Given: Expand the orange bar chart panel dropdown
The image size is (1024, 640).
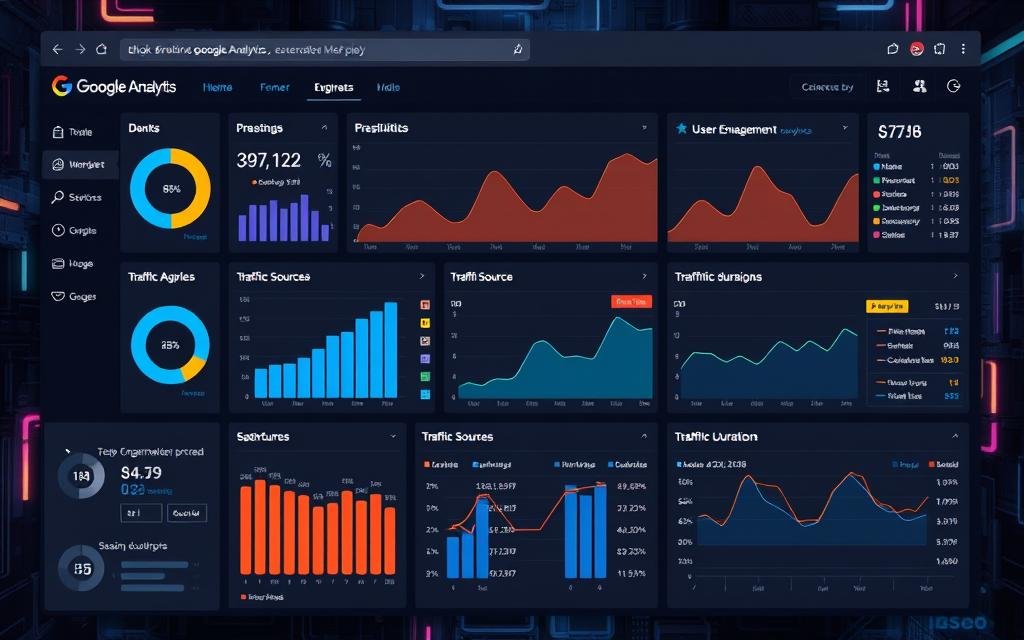Looking at the screenshot, I should coord(393,437).
